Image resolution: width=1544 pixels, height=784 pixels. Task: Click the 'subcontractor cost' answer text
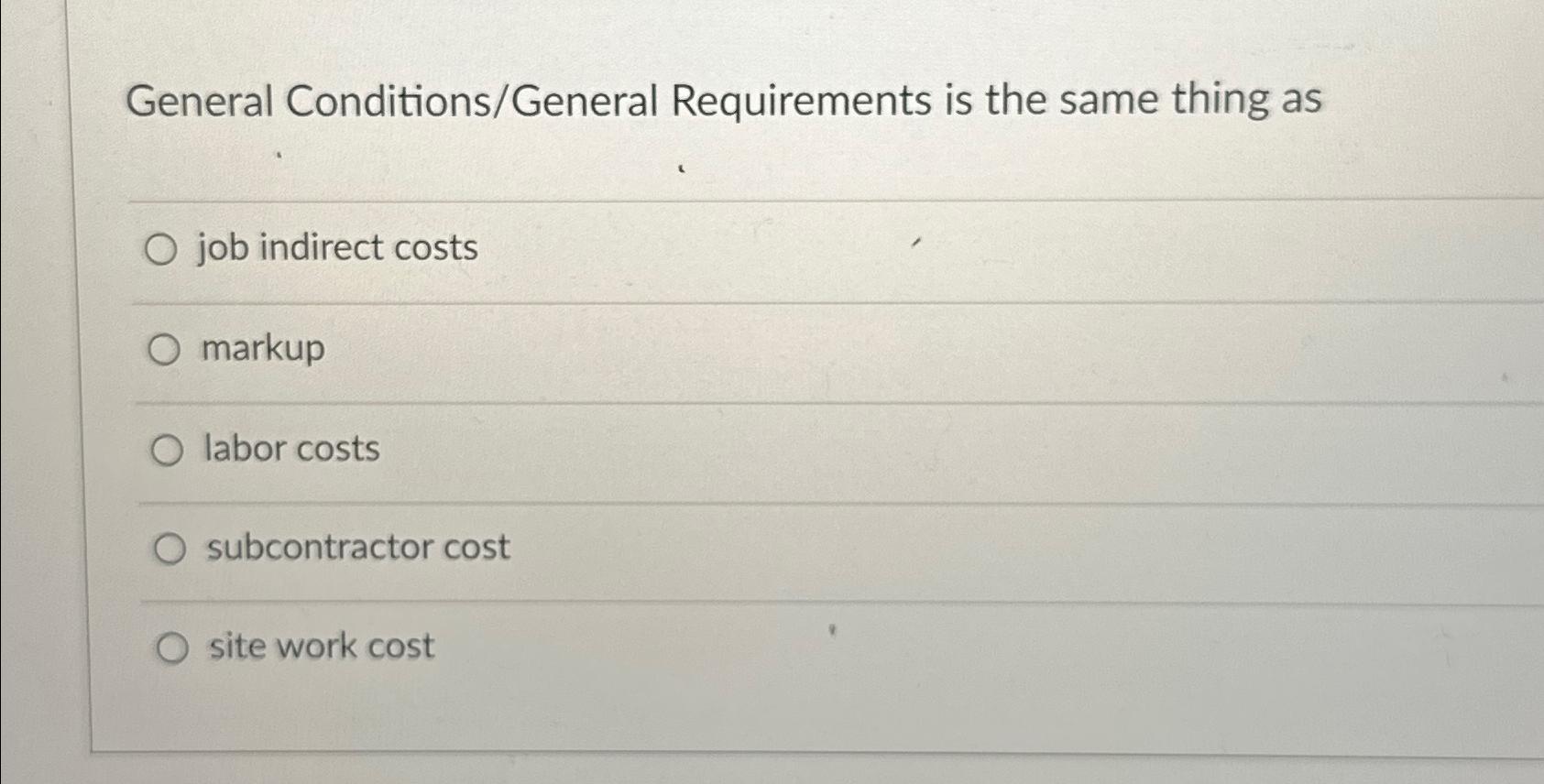tap(357, 548)
